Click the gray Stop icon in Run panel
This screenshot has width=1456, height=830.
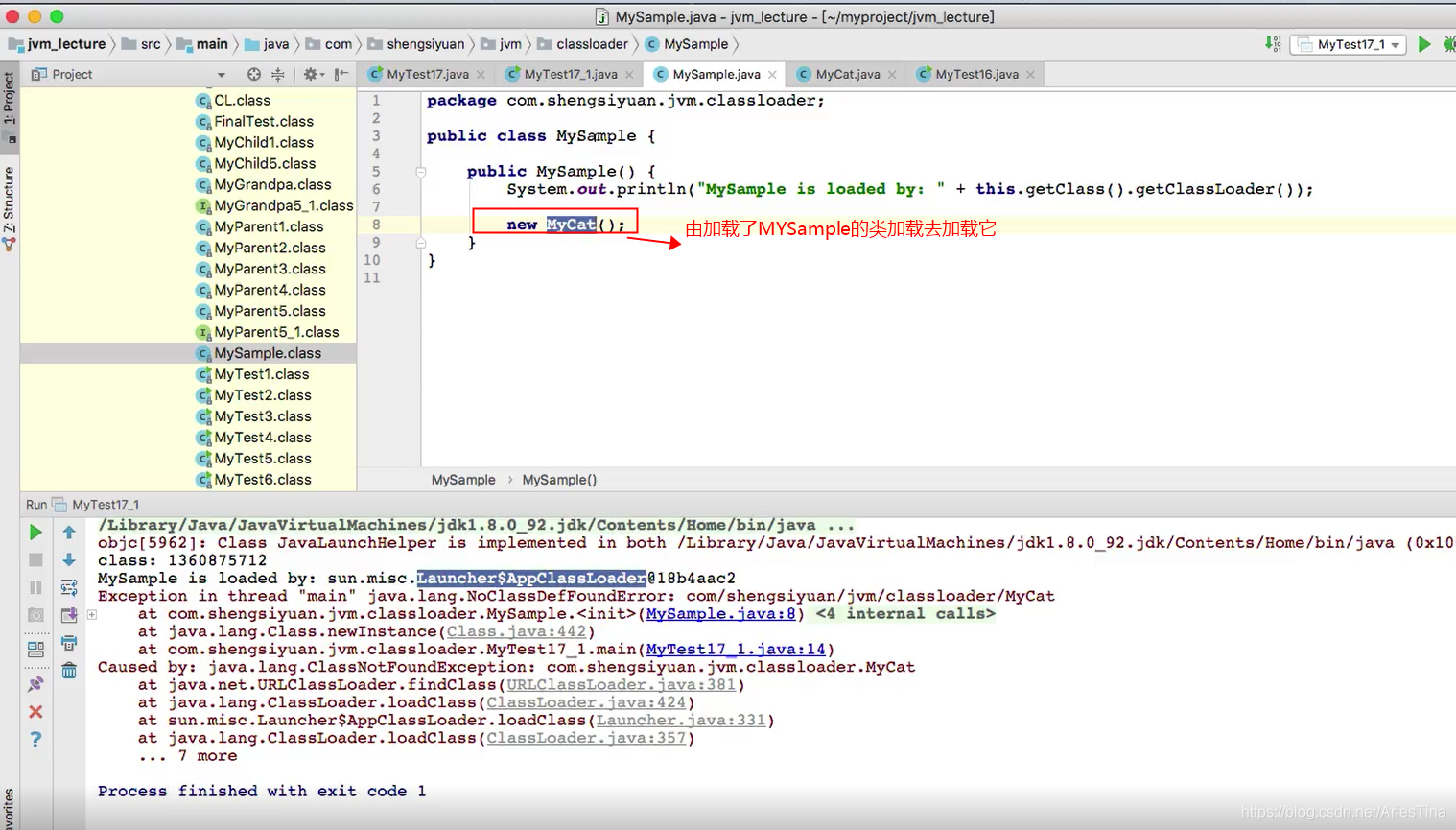click(x=35, y=559)
